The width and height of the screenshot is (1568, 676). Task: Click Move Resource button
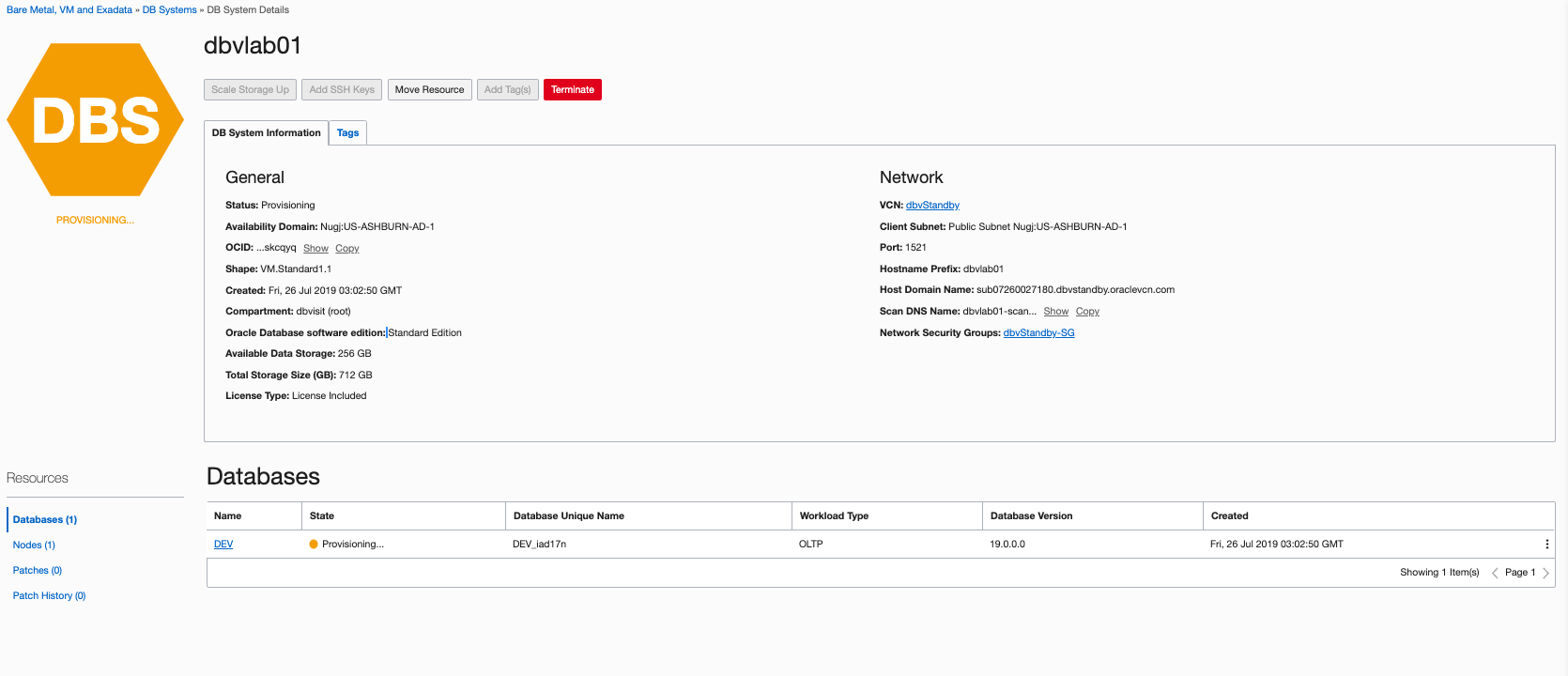[429, 90]
